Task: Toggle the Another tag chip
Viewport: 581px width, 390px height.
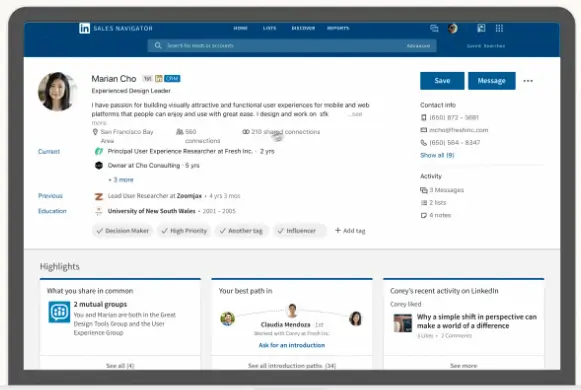Action: tap(242, 231)
